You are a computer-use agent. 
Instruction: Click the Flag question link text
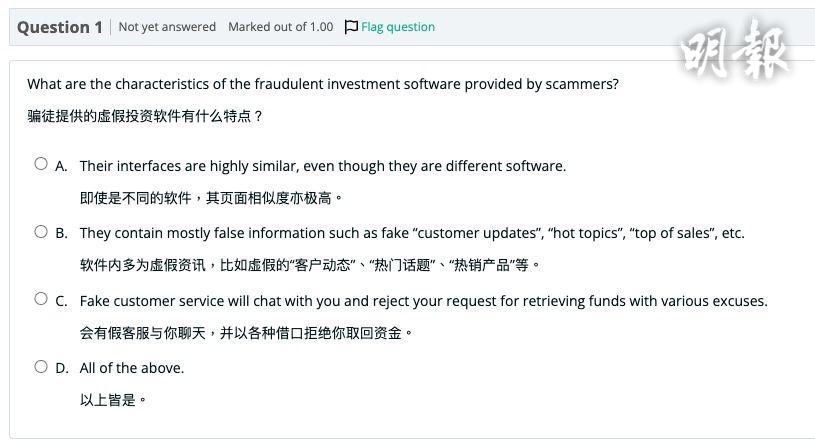pyautogui.click(x=398, y=27)
